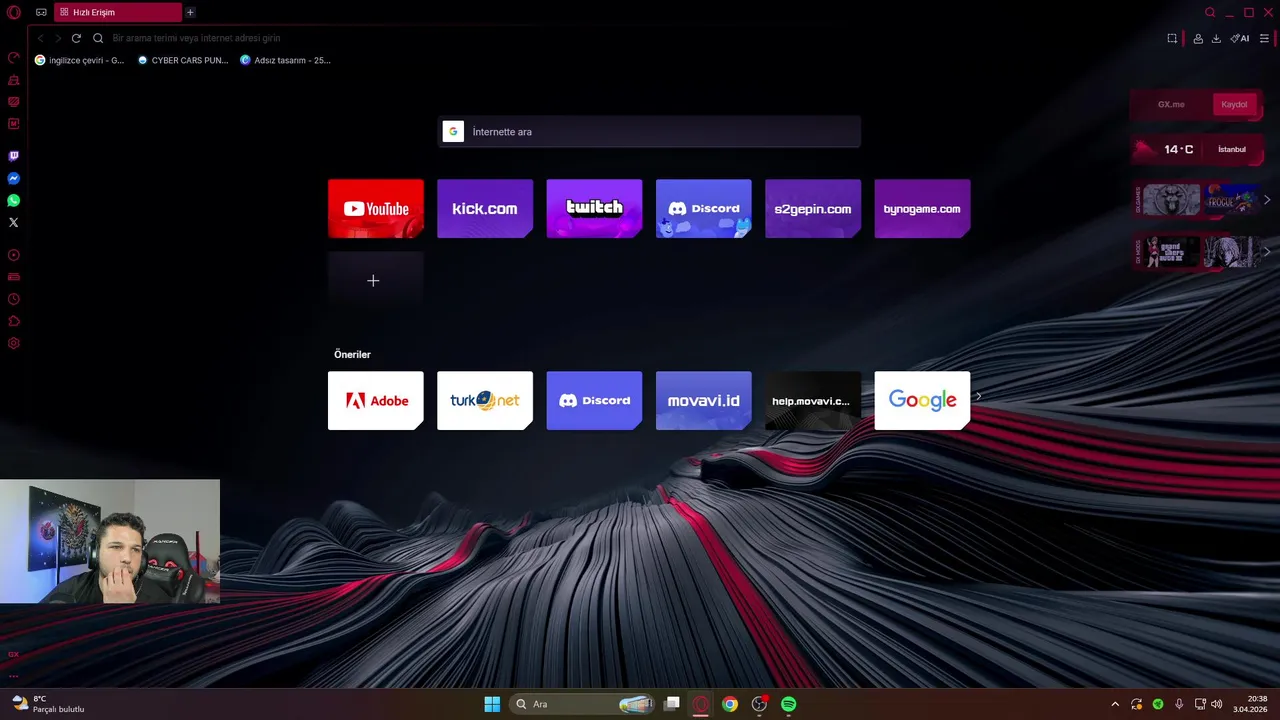Screen dimensions: 1280x720
Task: Open the bynogame.com speed dial tile
Action: (x=922, y=209)
